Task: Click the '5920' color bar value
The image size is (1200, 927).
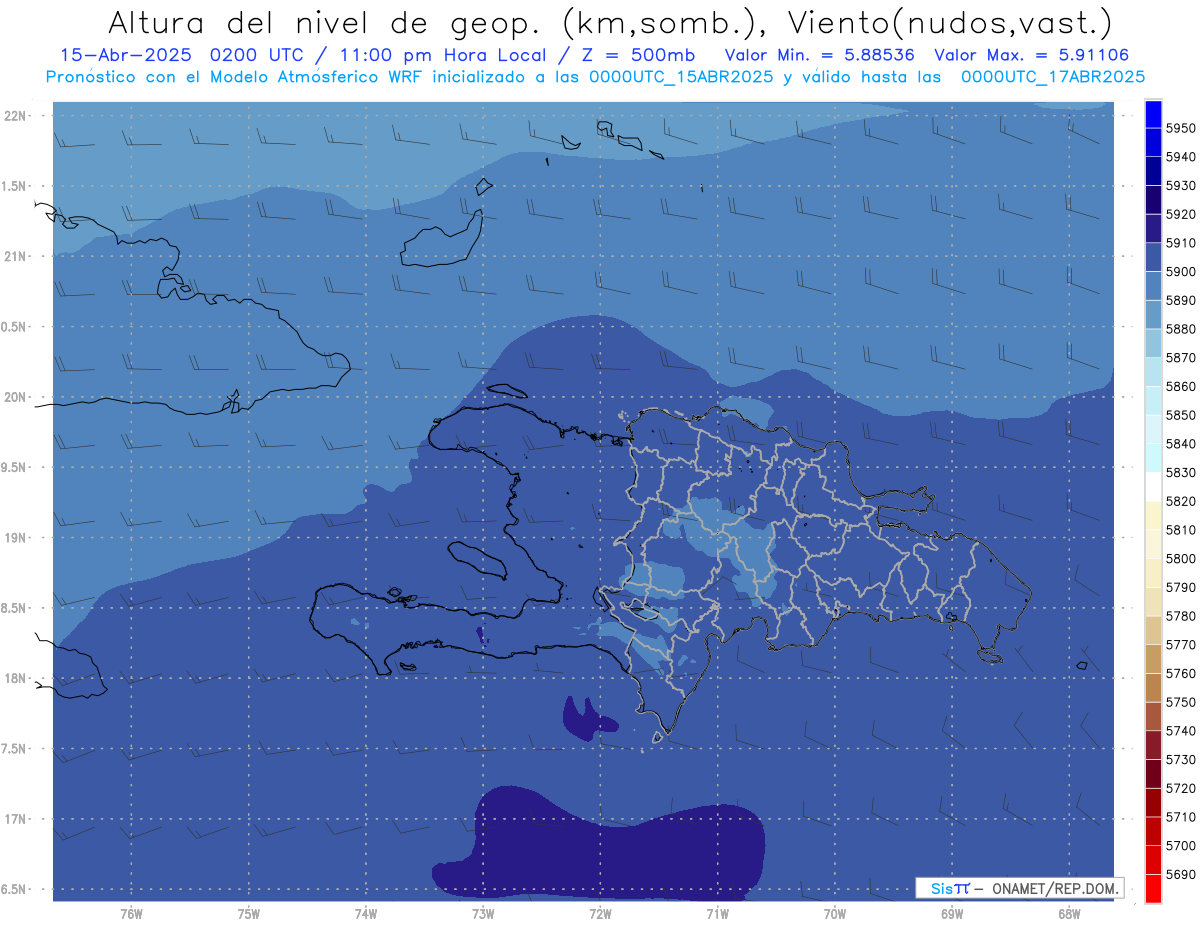Action: click(x=1181, y=214)
